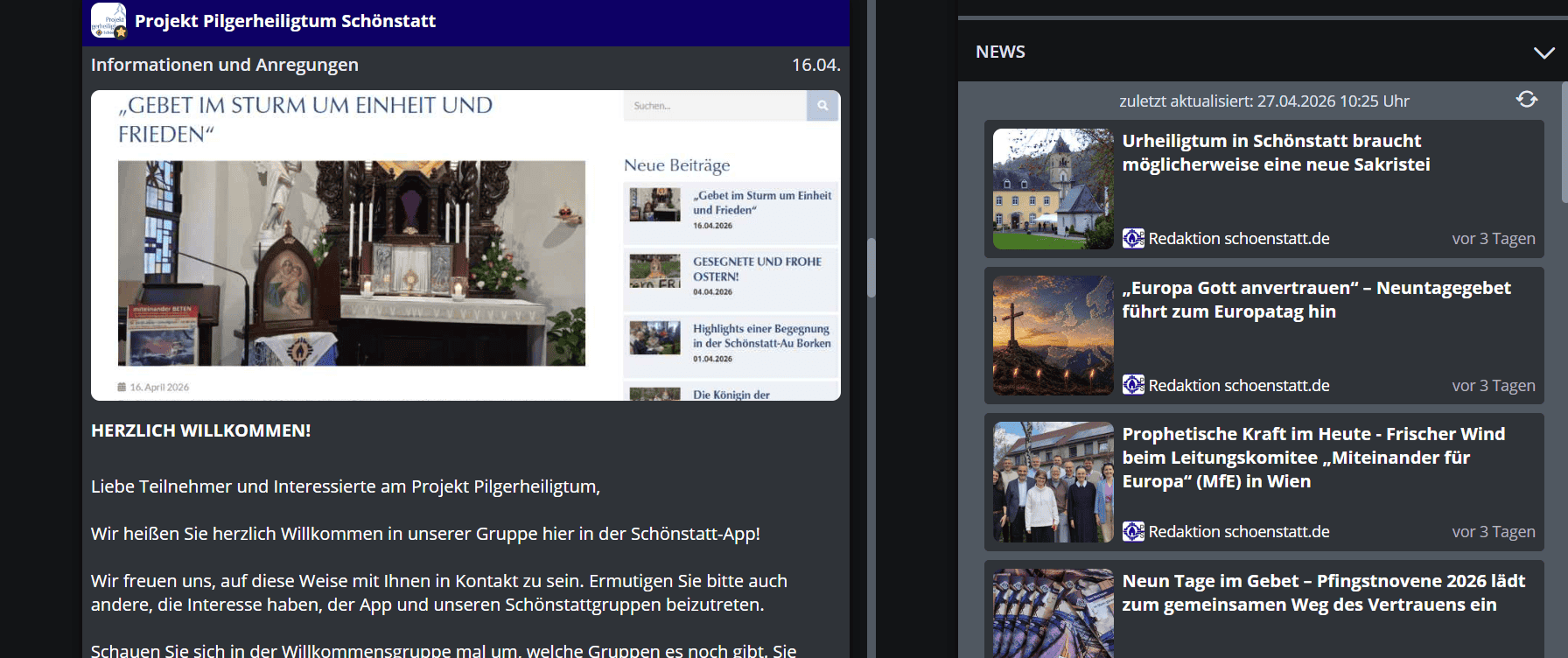Open the Prophetische Kraft im Heute article
This screenshot has width=1568, height=658.
[x=1312, y=457]
